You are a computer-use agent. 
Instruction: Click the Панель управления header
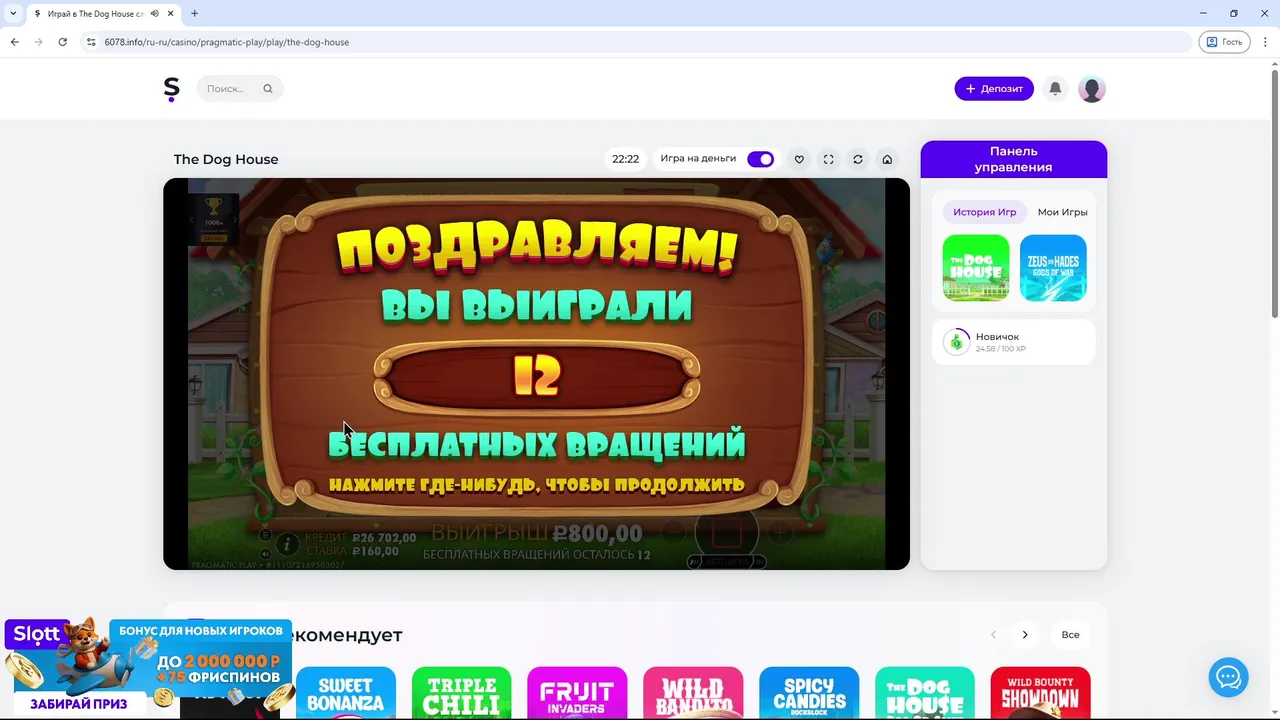[x=1013, y=159]
